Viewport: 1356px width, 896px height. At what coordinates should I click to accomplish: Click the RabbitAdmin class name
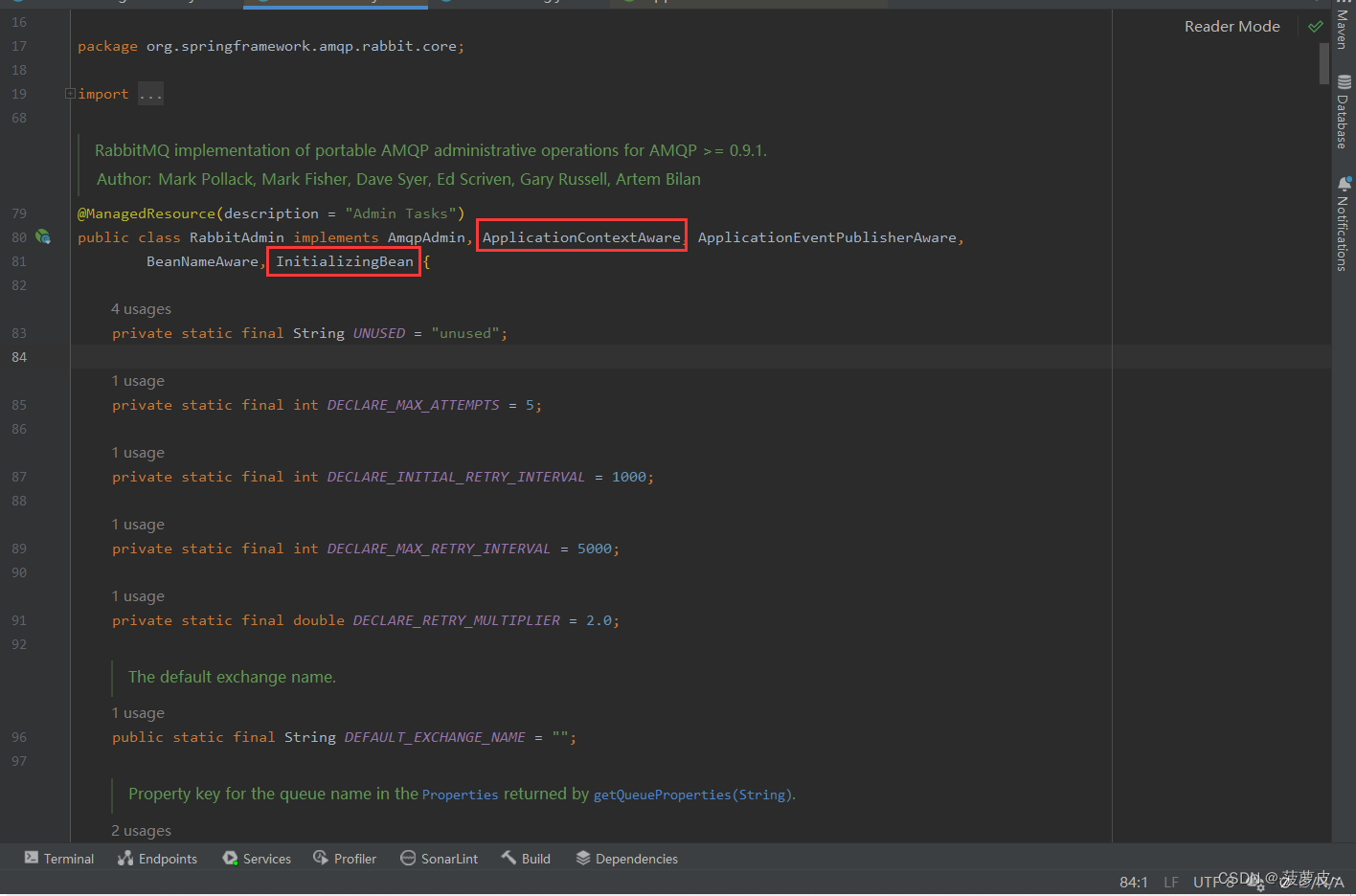click(237, 237)
